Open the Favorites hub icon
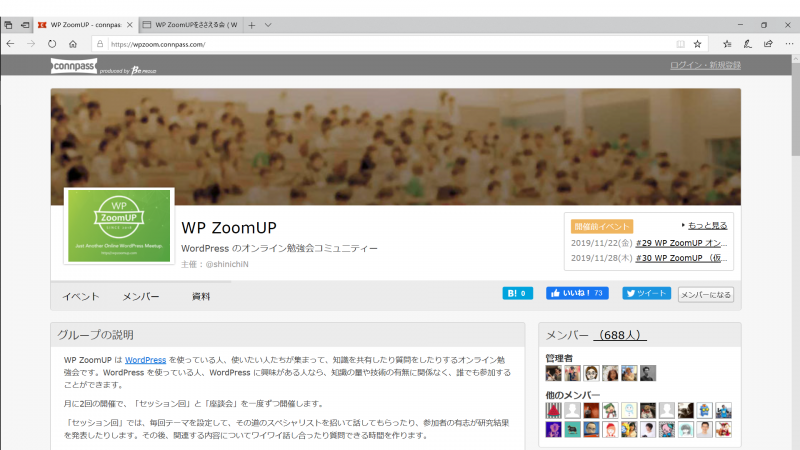 pyautogui.click(x=727, y=44)
